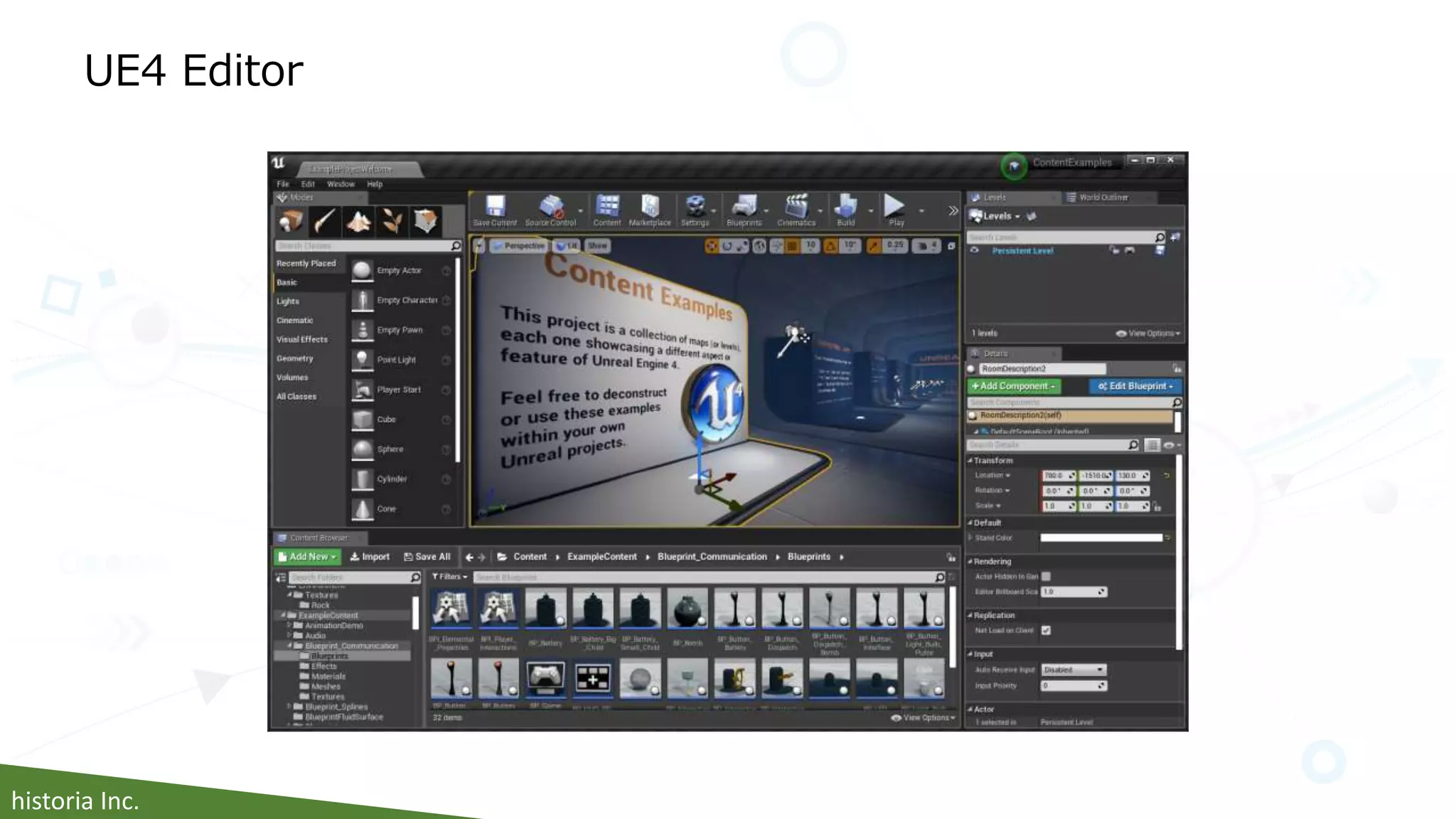
Task: Click ExampleContent in the breadcrumb path
Action: [602, 557]
